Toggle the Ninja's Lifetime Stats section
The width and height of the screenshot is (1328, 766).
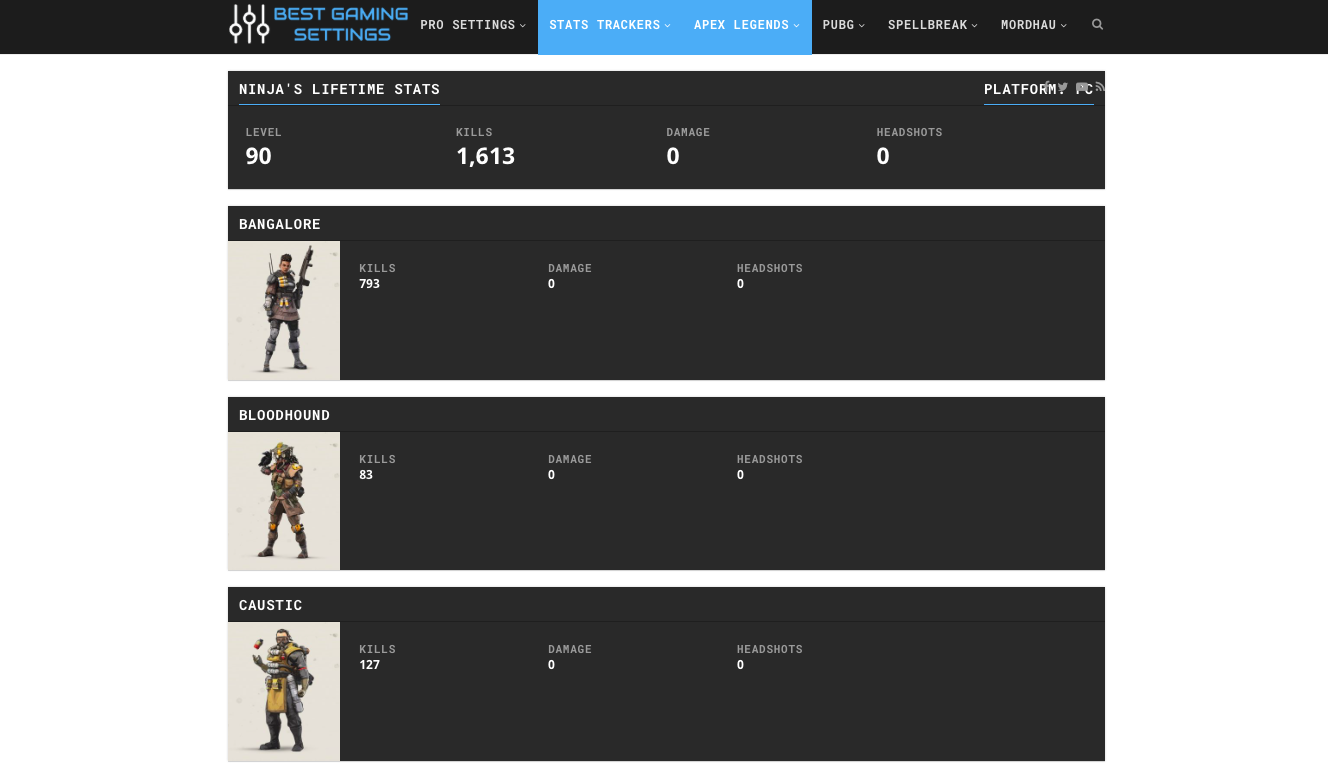(x=339, y=89)
